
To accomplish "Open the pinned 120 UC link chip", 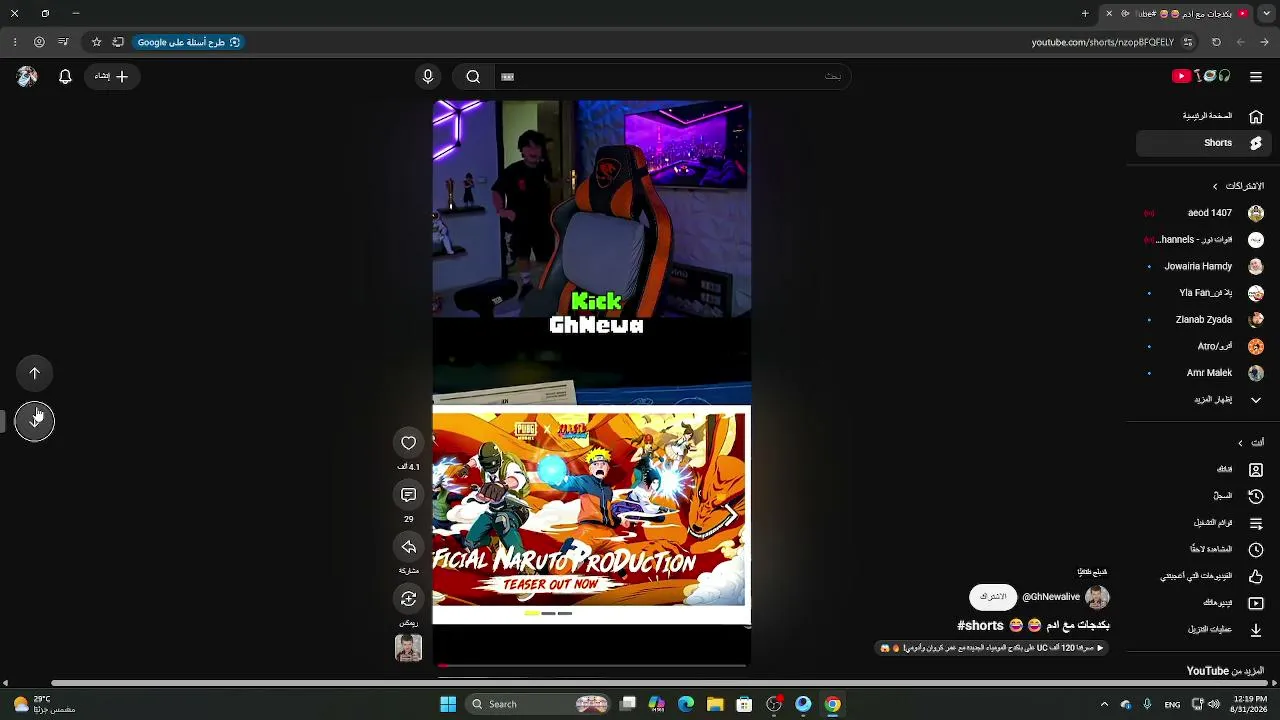I will 993,648.
